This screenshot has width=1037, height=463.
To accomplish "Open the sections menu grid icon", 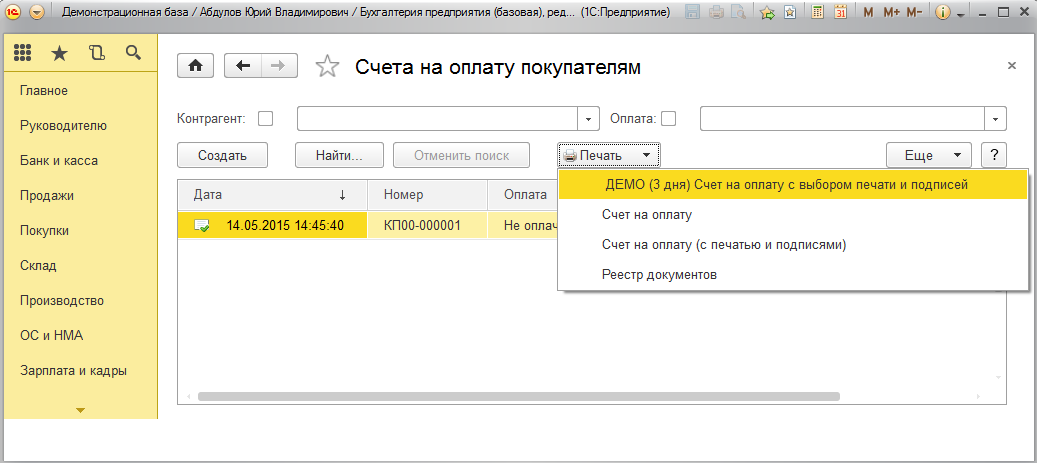I will pyautogui.click(x=23, y=53).
